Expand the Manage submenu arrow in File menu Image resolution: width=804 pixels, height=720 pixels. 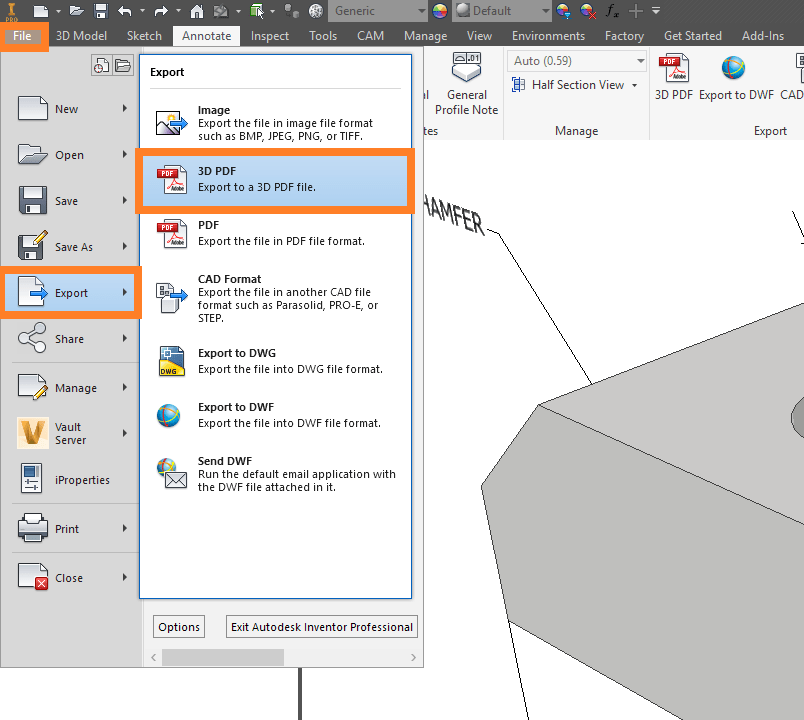click(125, 387)
